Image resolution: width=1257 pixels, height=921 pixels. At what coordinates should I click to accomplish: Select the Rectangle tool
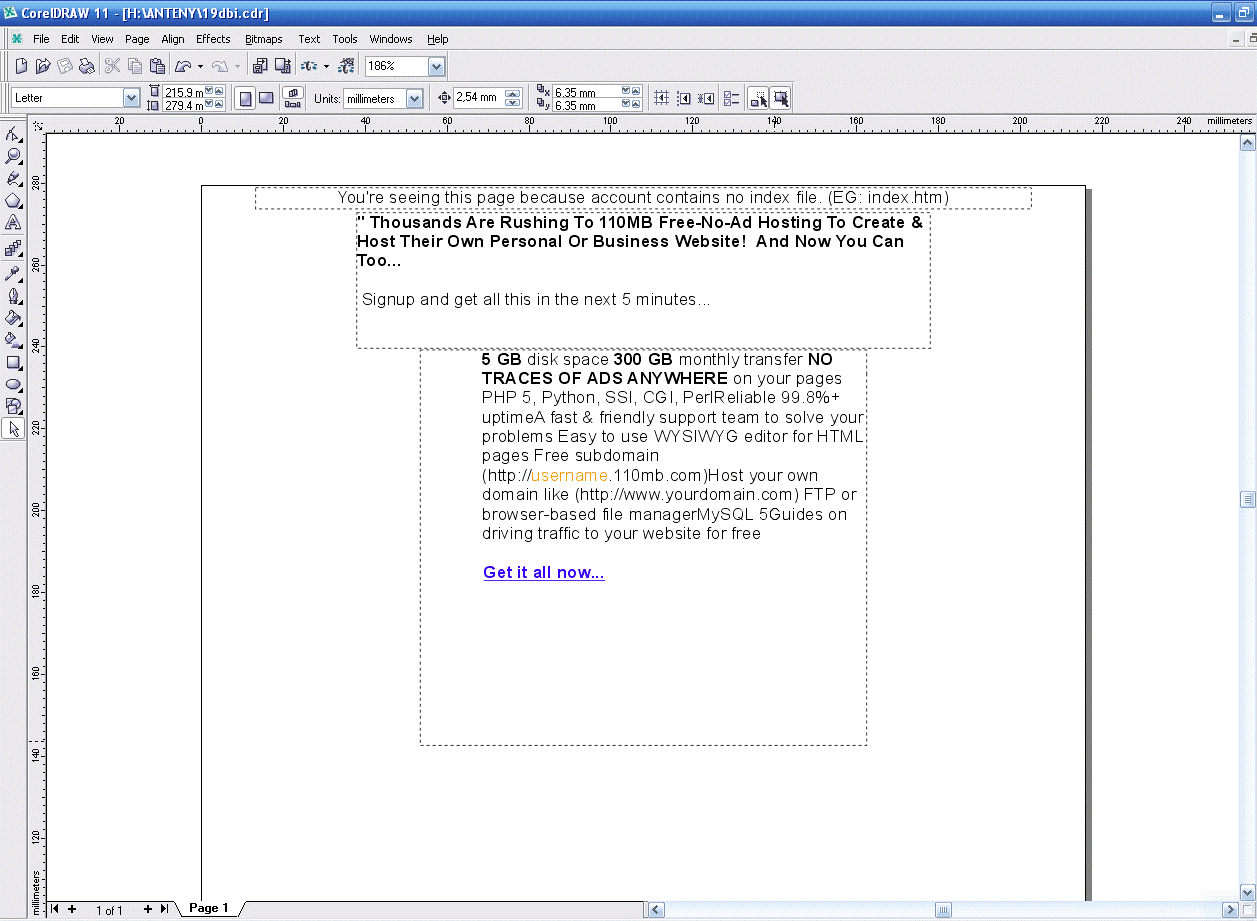(13, 362)
